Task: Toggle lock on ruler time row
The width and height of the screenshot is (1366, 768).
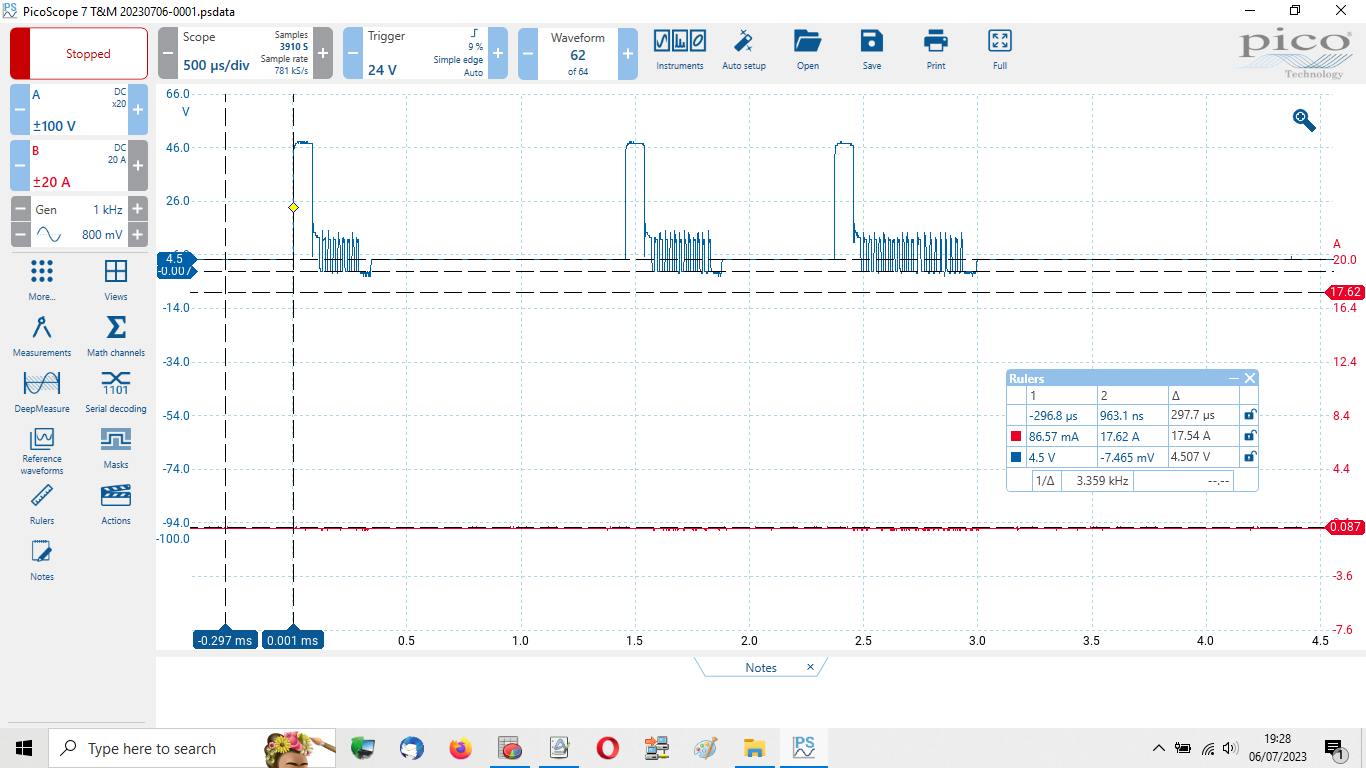Action: [1249, 415]
